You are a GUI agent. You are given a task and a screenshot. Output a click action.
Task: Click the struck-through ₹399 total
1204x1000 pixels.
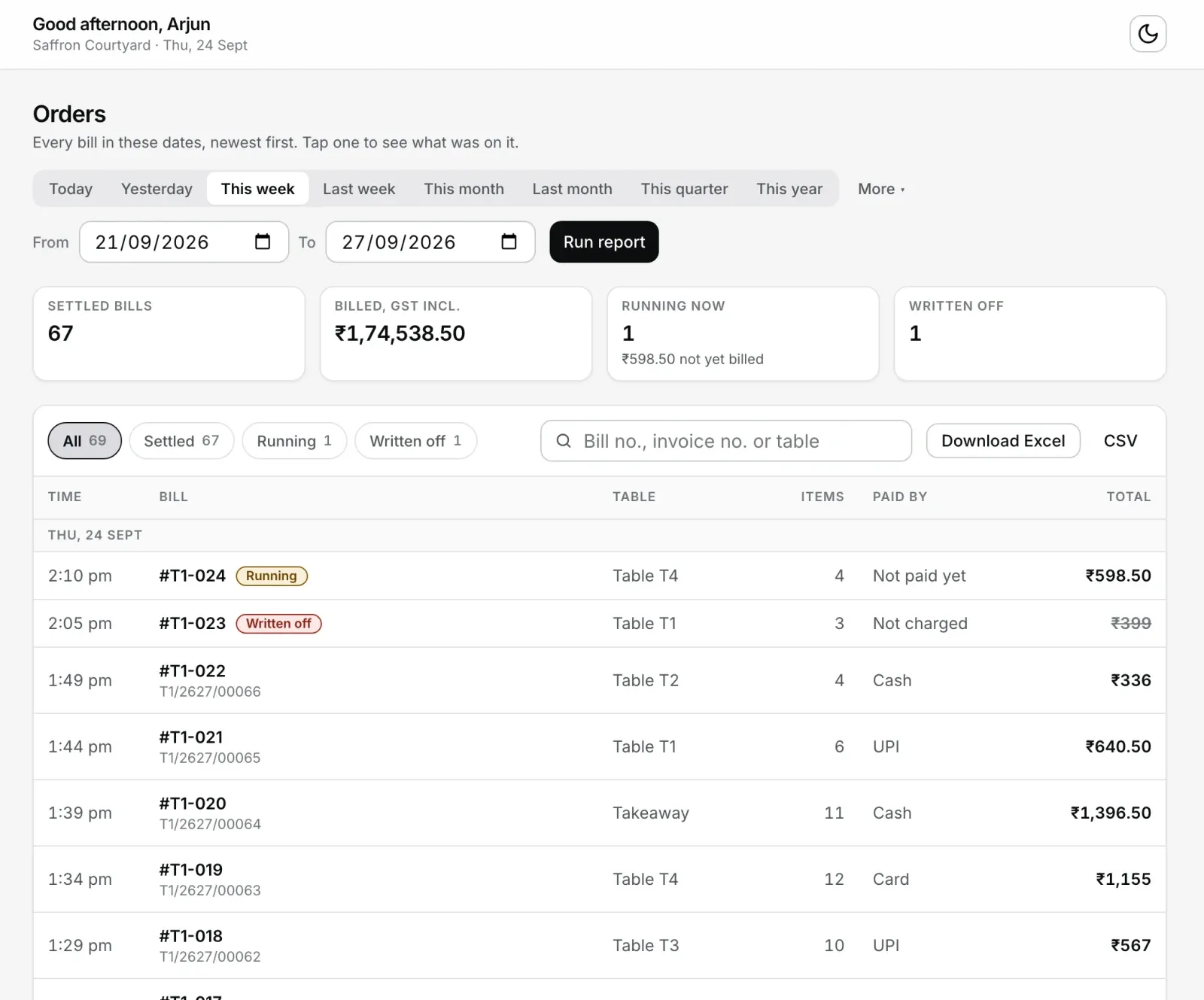click(x=1131, y=623)
